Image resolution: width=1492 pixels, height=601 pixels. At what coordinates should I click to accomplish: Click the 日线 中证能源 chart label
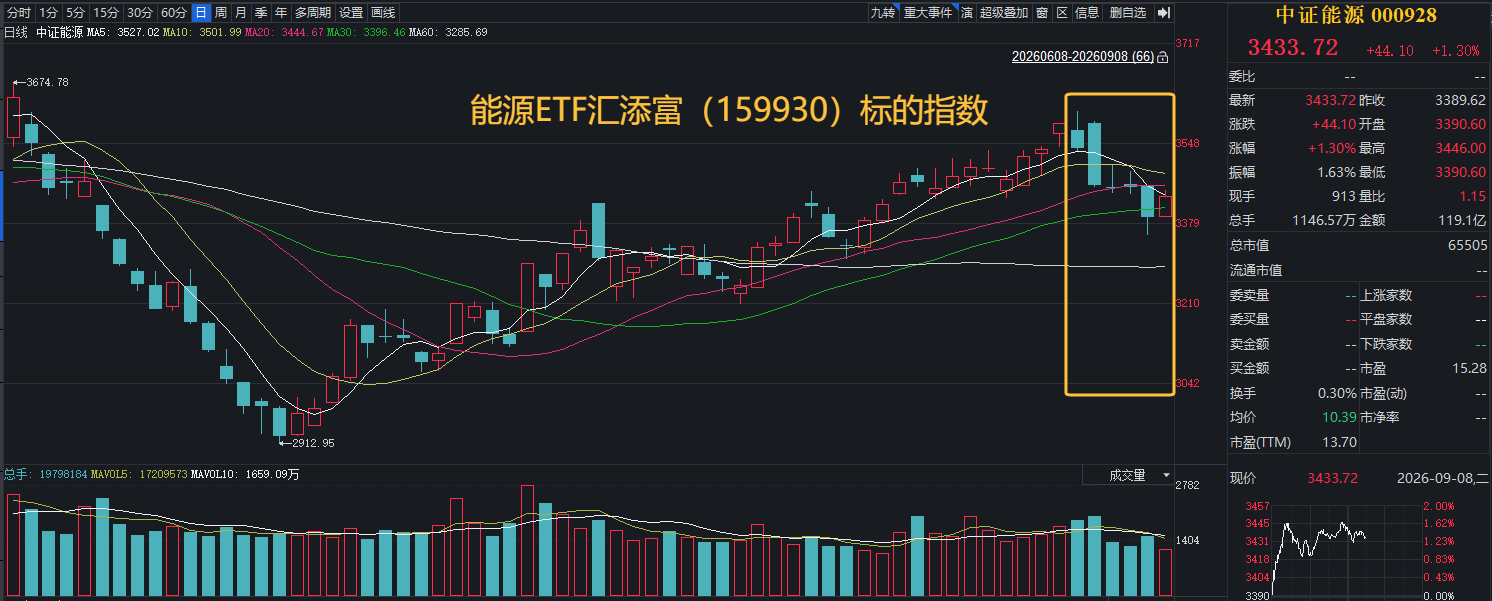click(43, 32)
